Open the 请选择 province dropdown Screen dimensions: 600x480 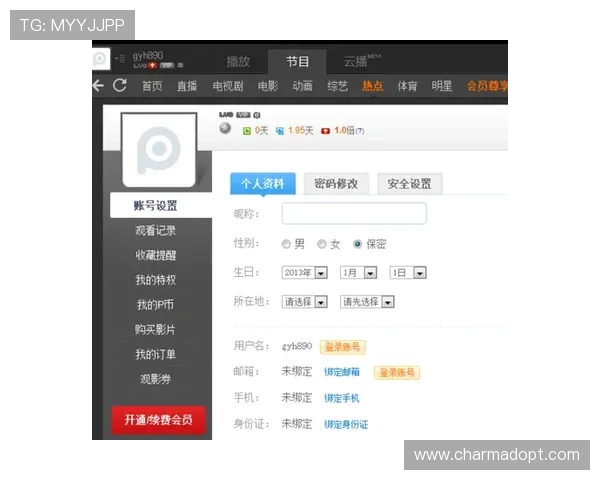pos(305,302)
